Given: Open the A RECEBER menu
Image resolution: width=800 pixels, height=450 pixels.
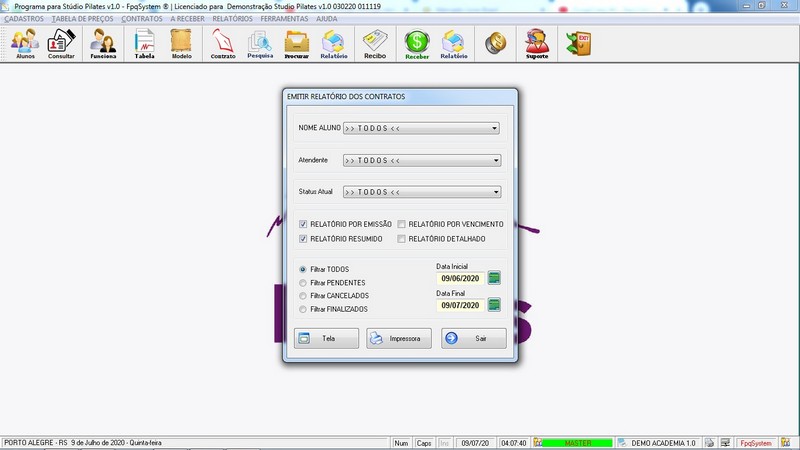Looking at the screenshot, I should click(x=187, y=19).
